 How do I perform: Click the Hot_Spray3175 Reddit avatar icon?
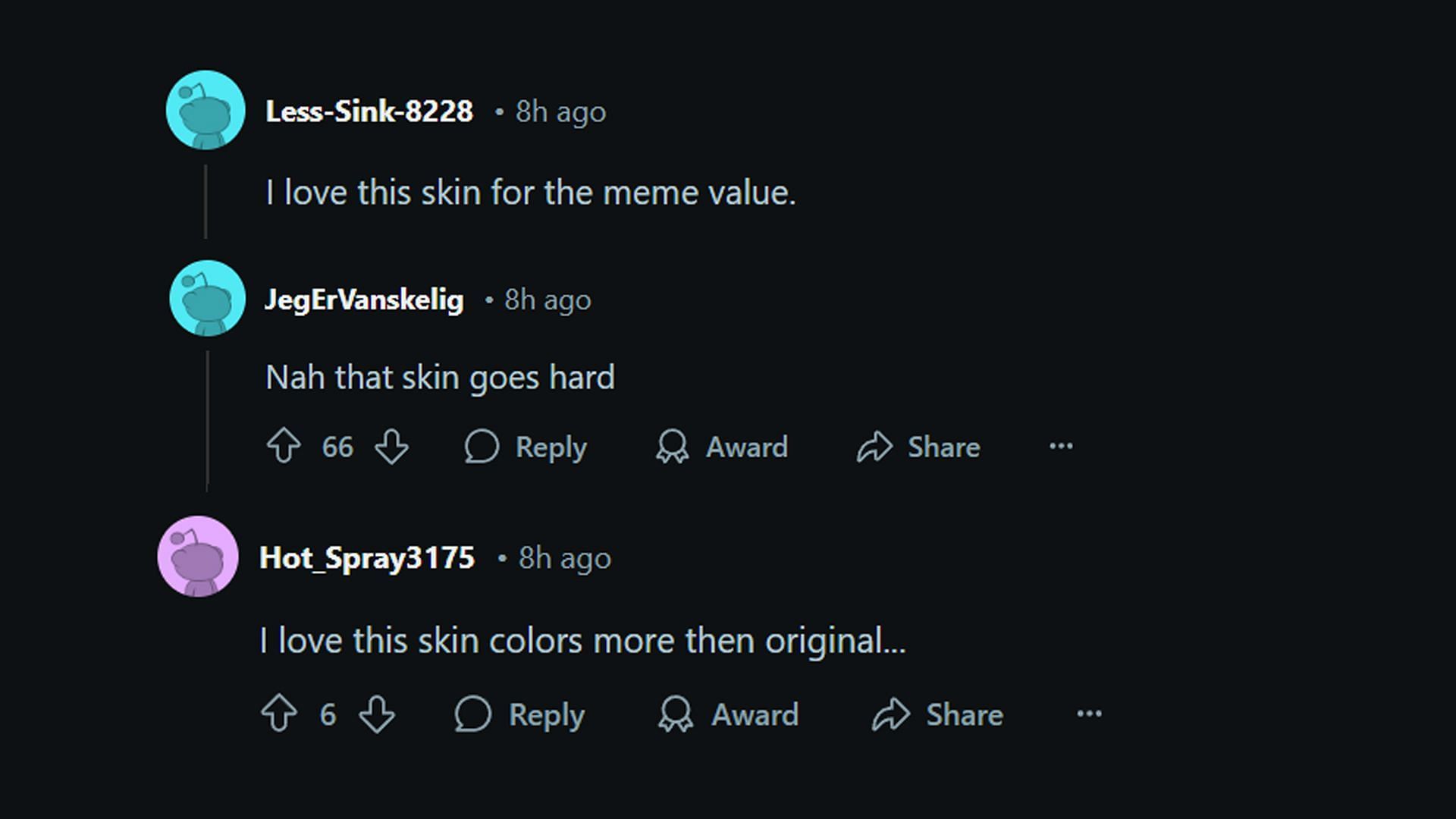(197, 557)
